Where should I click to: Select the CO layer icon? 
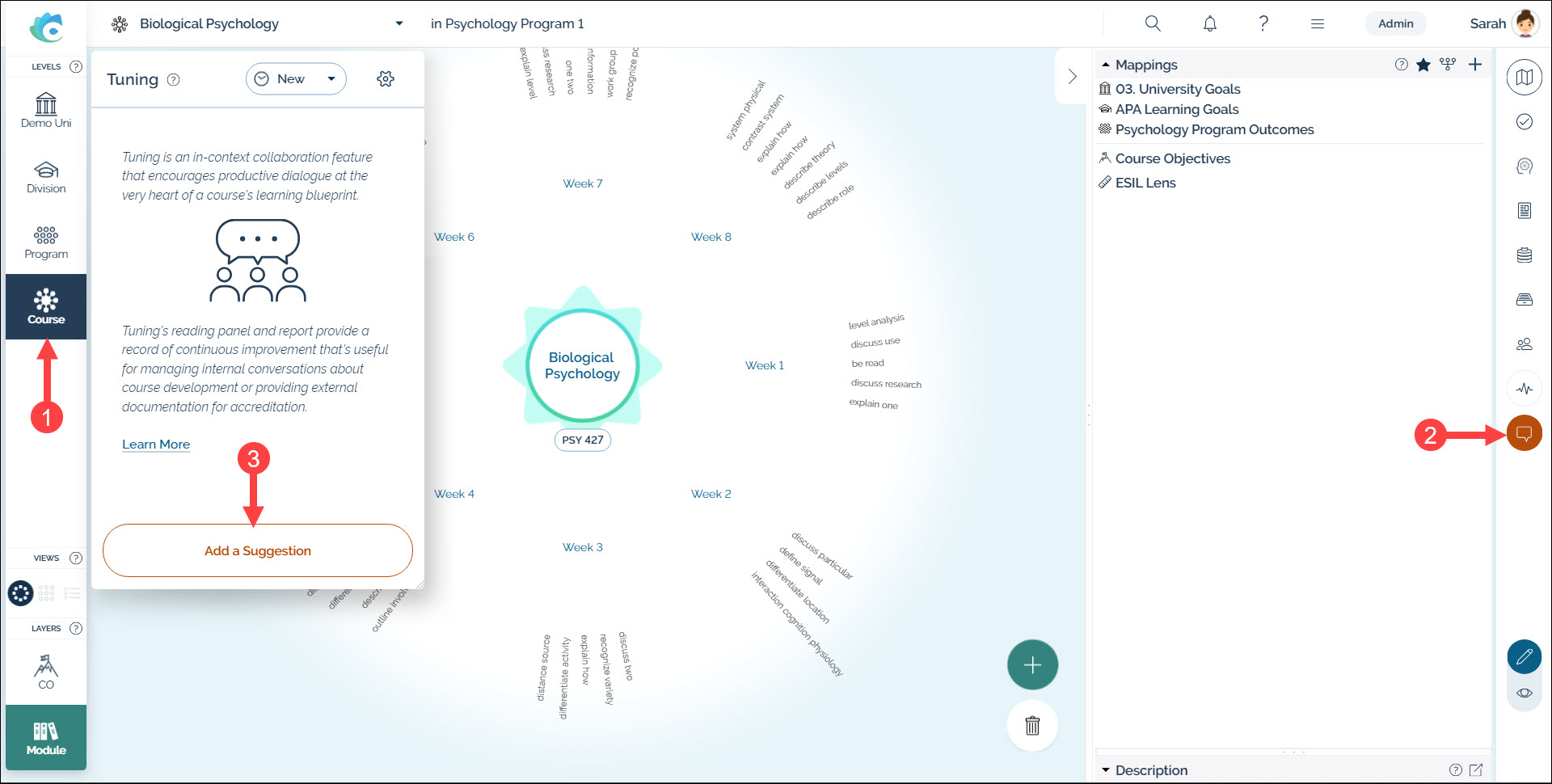(x=46, y=670)
